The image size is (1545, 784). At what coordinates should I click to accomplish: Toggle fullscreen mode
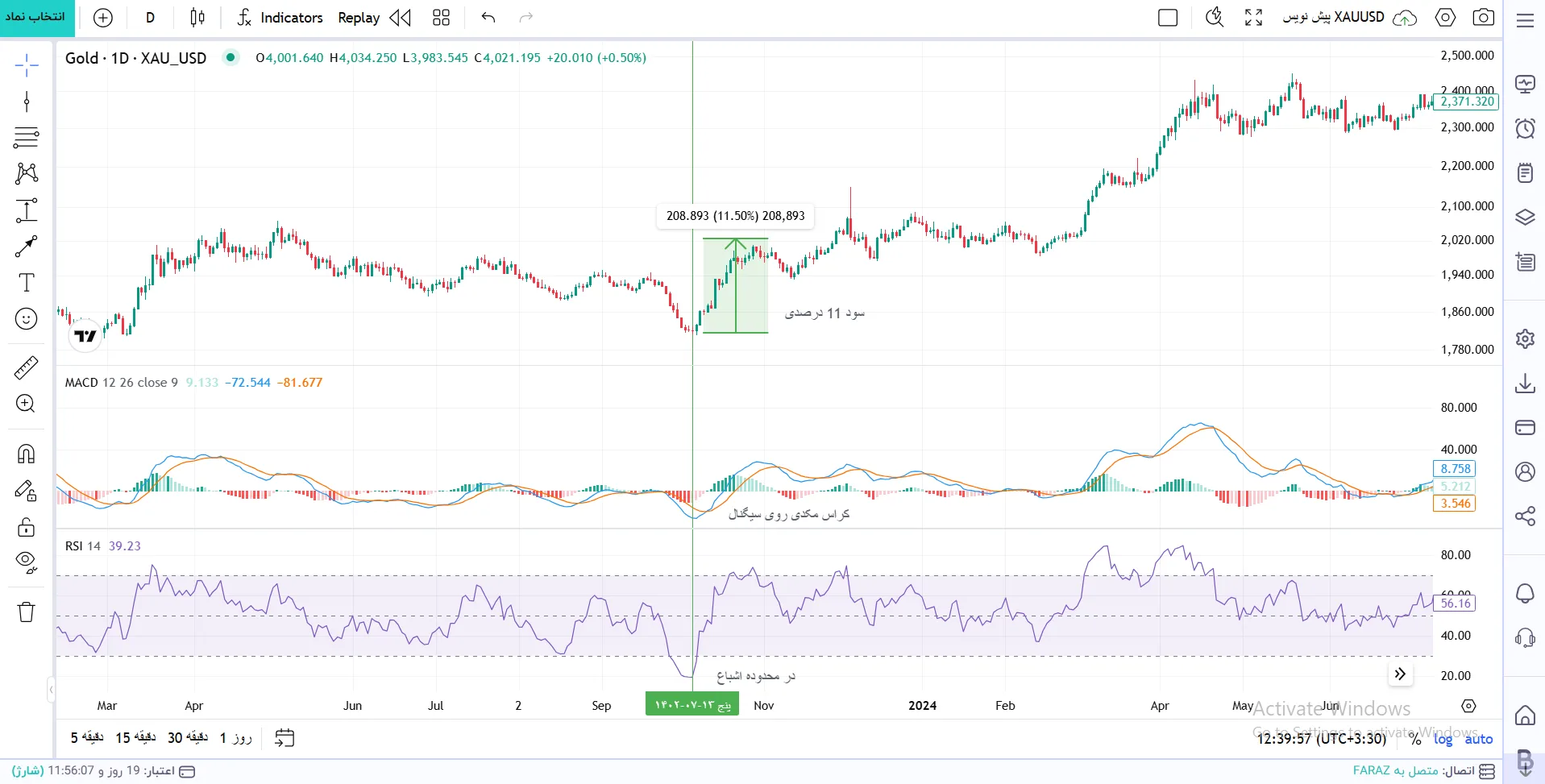pyautogui.click(x=1253, y=18)
